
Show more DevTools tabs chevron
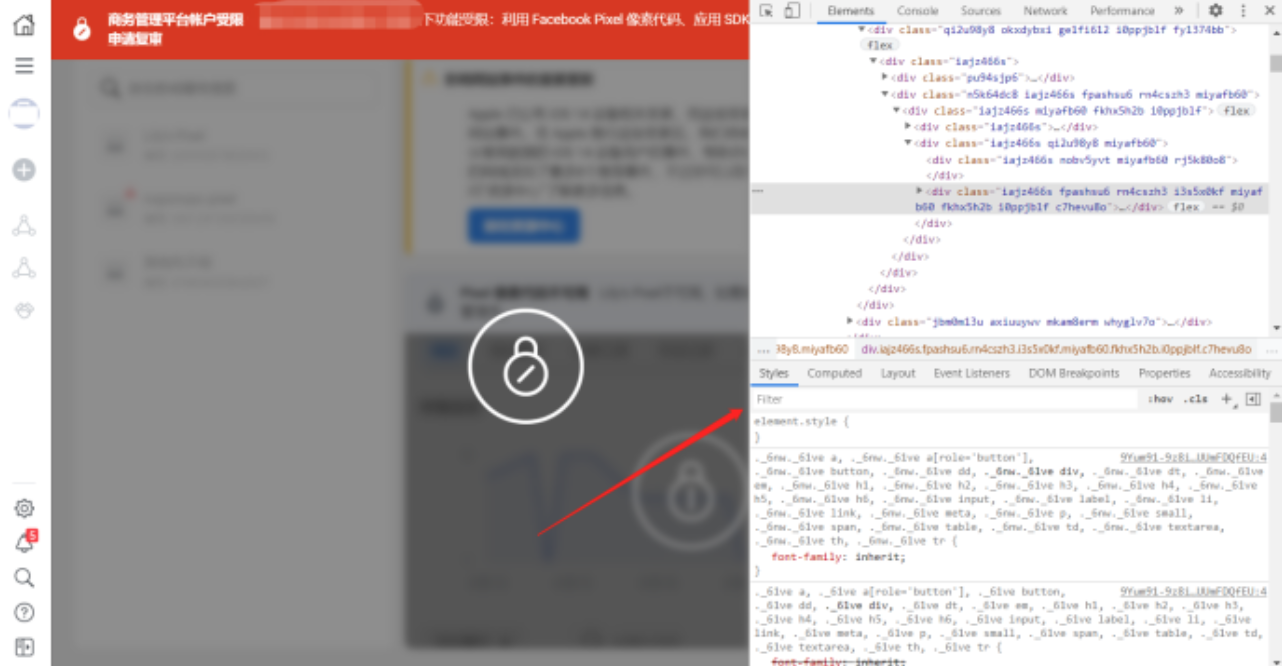1179,11
